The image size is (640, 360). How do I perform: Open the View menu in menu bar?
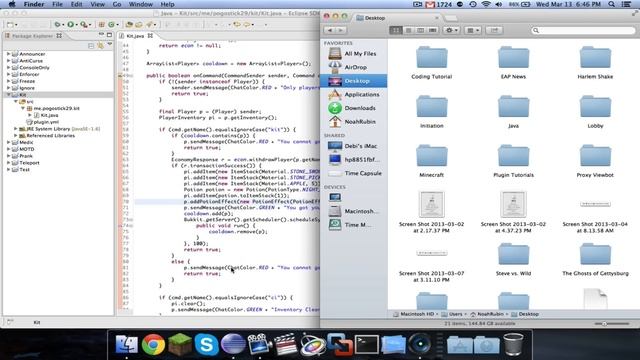[98, 4]
